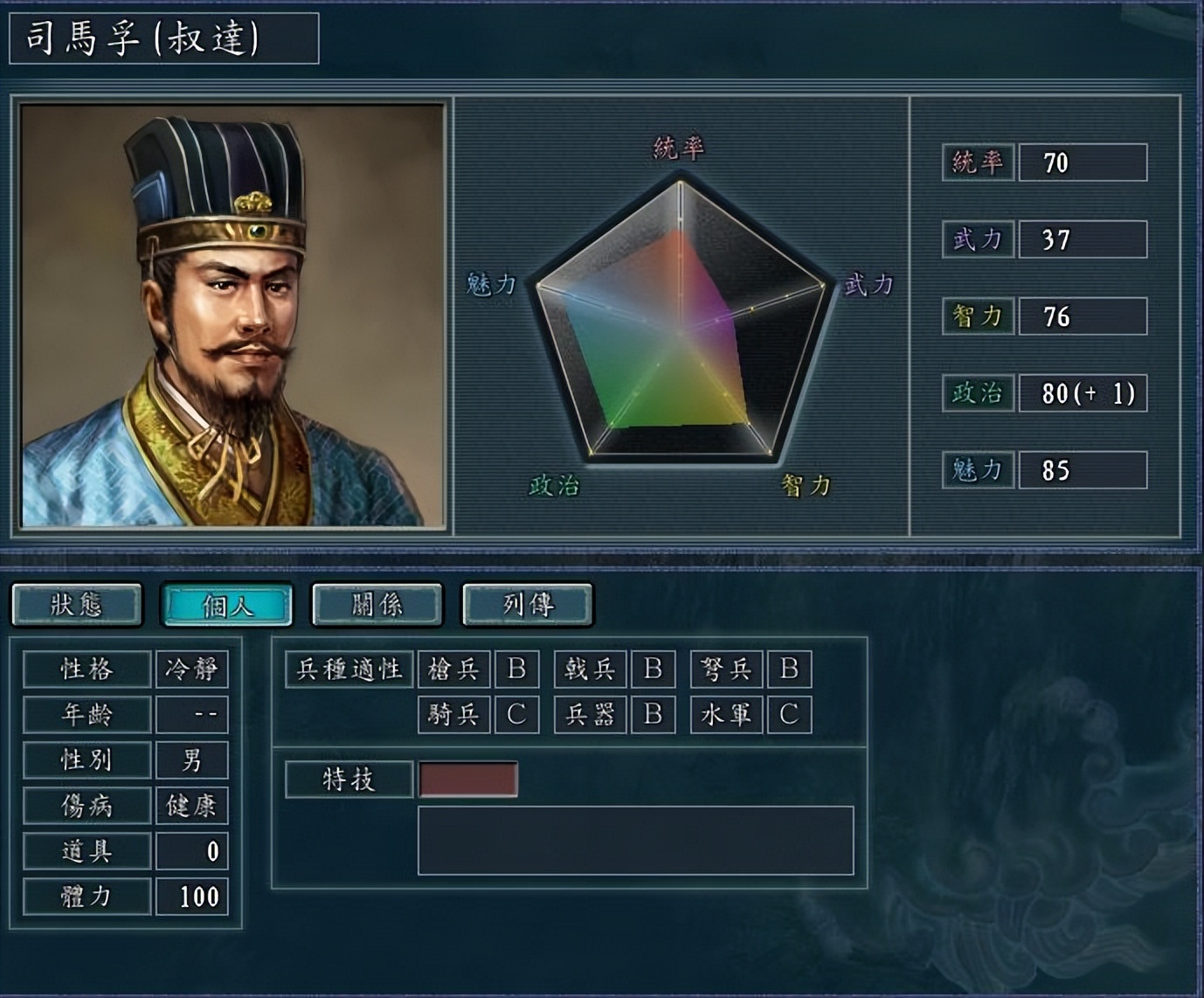Click the 司馬孚 (叔達) name title box
1204x998 pixels.
[164, 38]
